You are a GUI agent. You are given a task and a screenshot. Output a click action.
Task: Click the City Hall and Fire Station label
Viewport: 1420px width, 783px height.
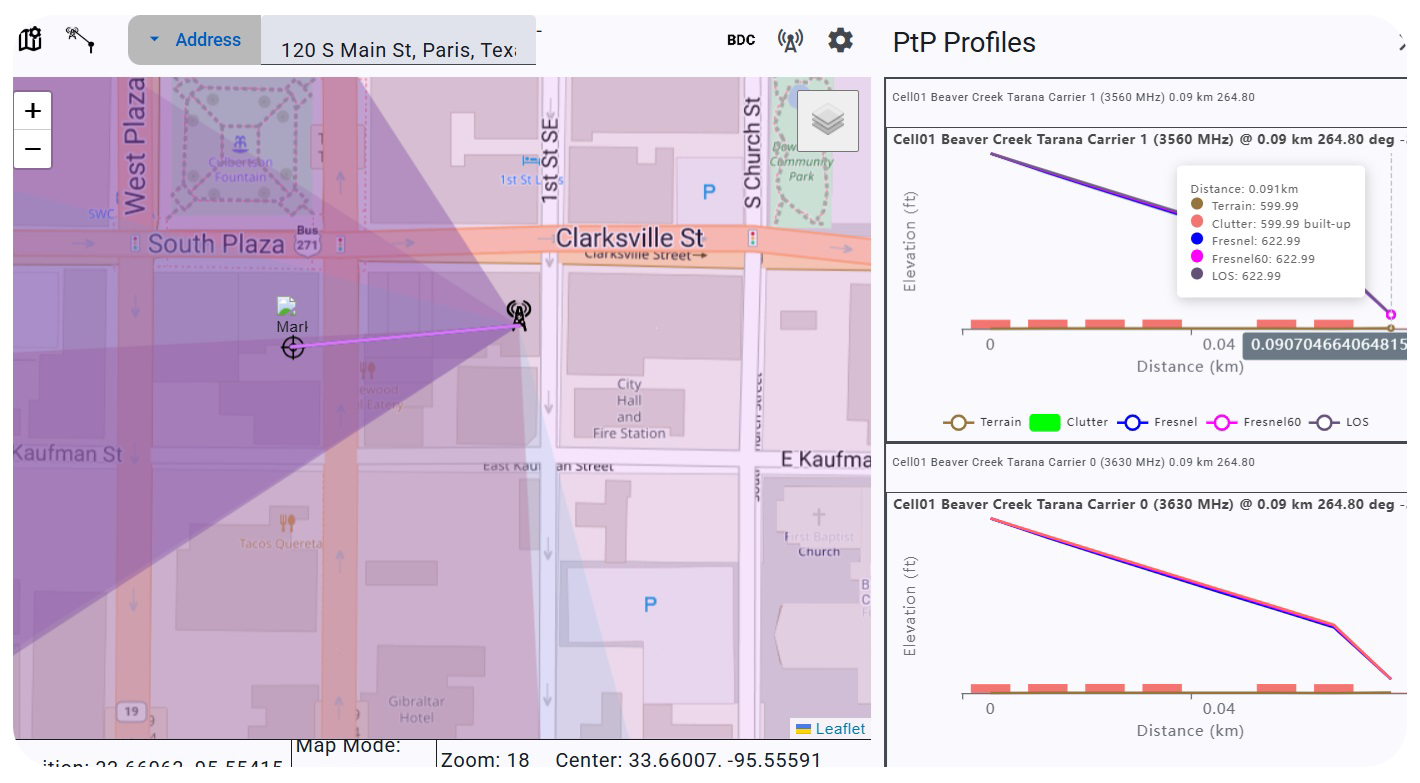[x=629, y=408]
